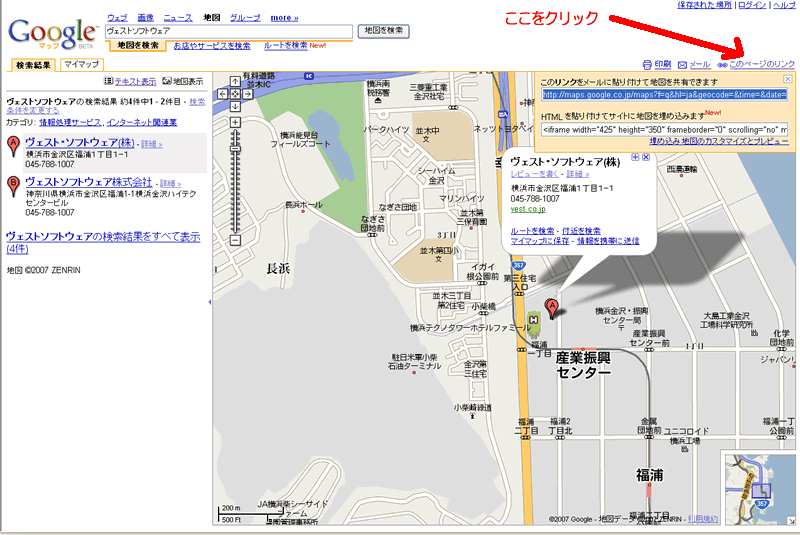Click the search box with ヴェストソフトウェア
Image resolution: width=800 pixels, height=535 pixels.
click(x=229, y=31)
